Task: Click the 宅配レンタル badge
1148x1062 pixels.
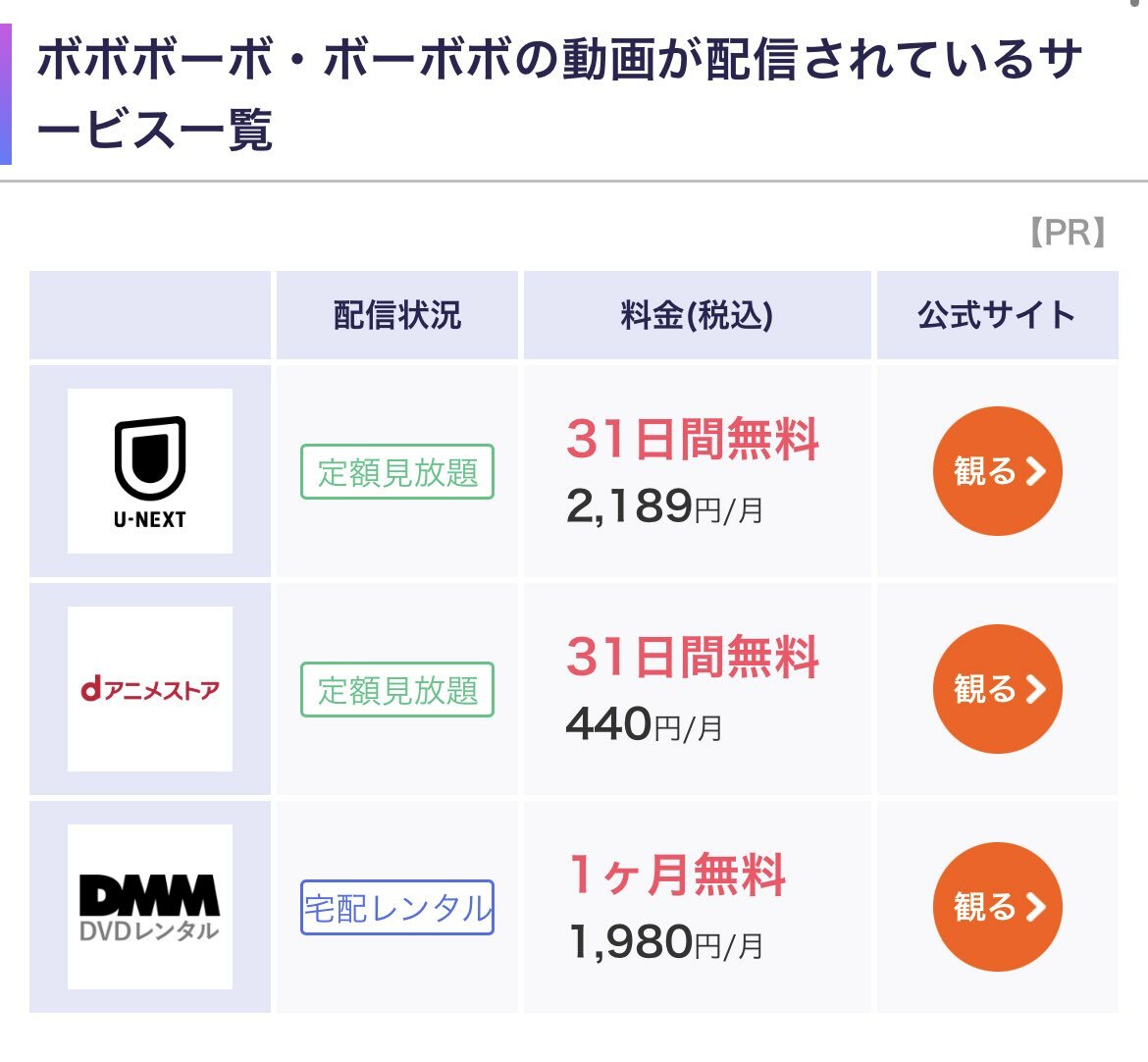Action: click(397, 908)
